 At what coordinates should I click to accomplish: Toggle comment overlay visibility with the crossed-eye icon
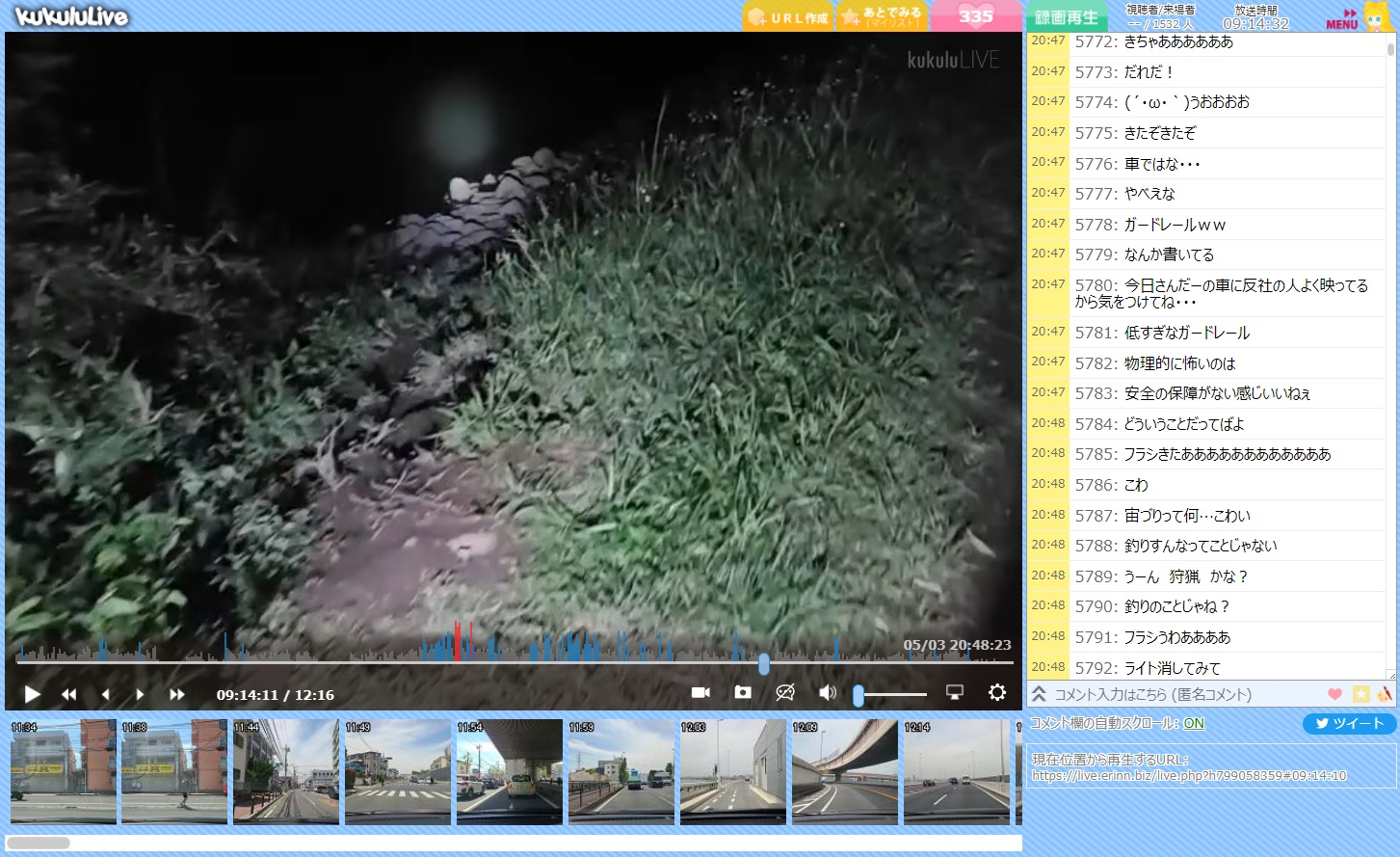click(x=785, y=692)
